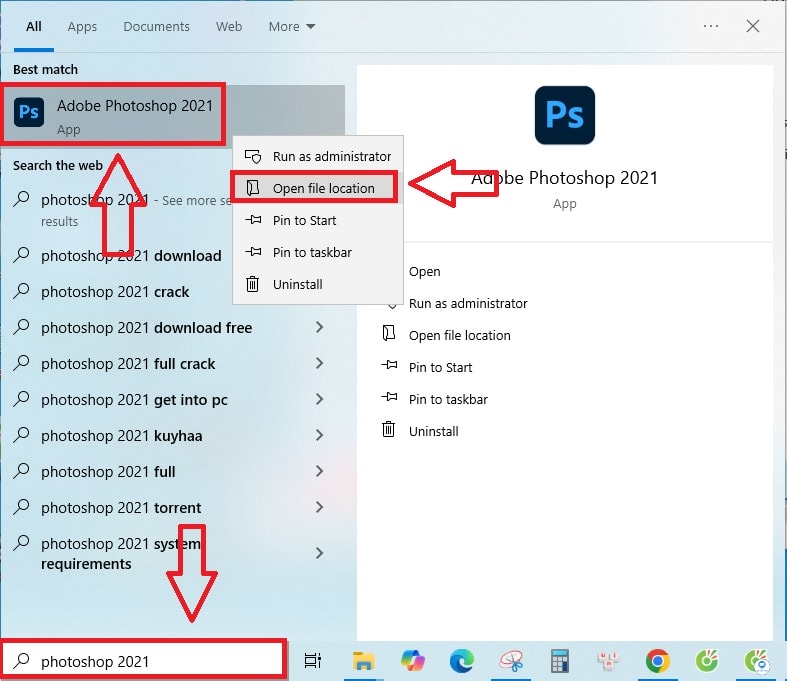Expand chevron for photoshop 2021 get into pc

[x=319, y=399]
